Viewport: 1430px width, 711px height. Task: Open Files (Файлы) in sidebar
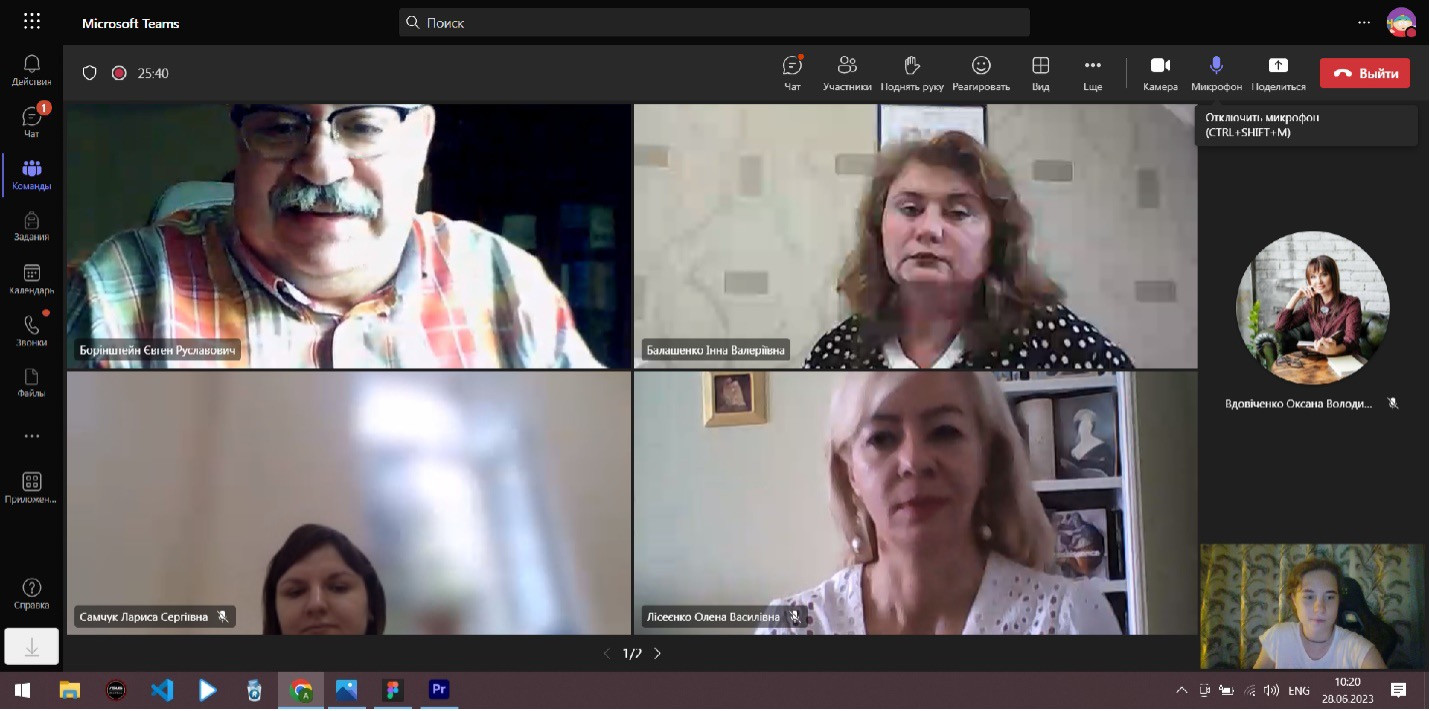pyautogui.click(x=31, y=383)
